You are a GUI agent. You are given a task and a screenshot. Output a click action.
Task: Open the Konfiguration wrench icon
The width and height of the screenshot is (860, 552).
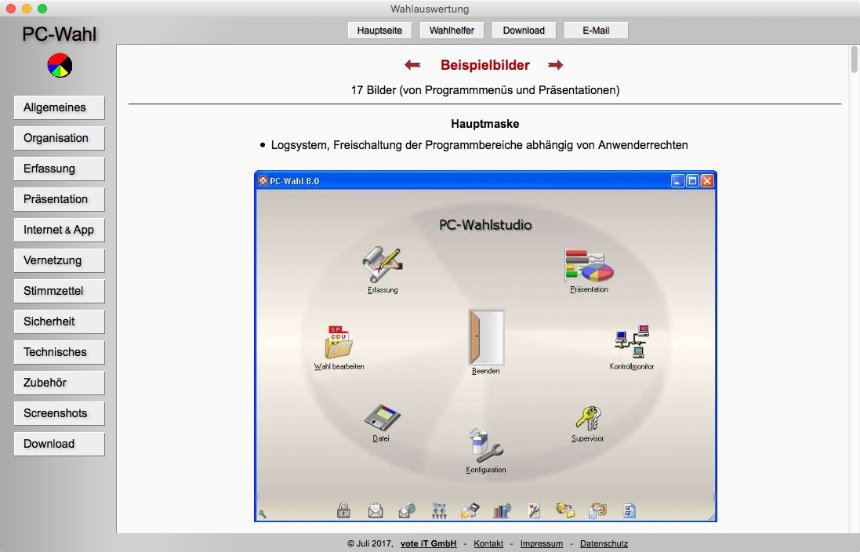coord(486,445)
